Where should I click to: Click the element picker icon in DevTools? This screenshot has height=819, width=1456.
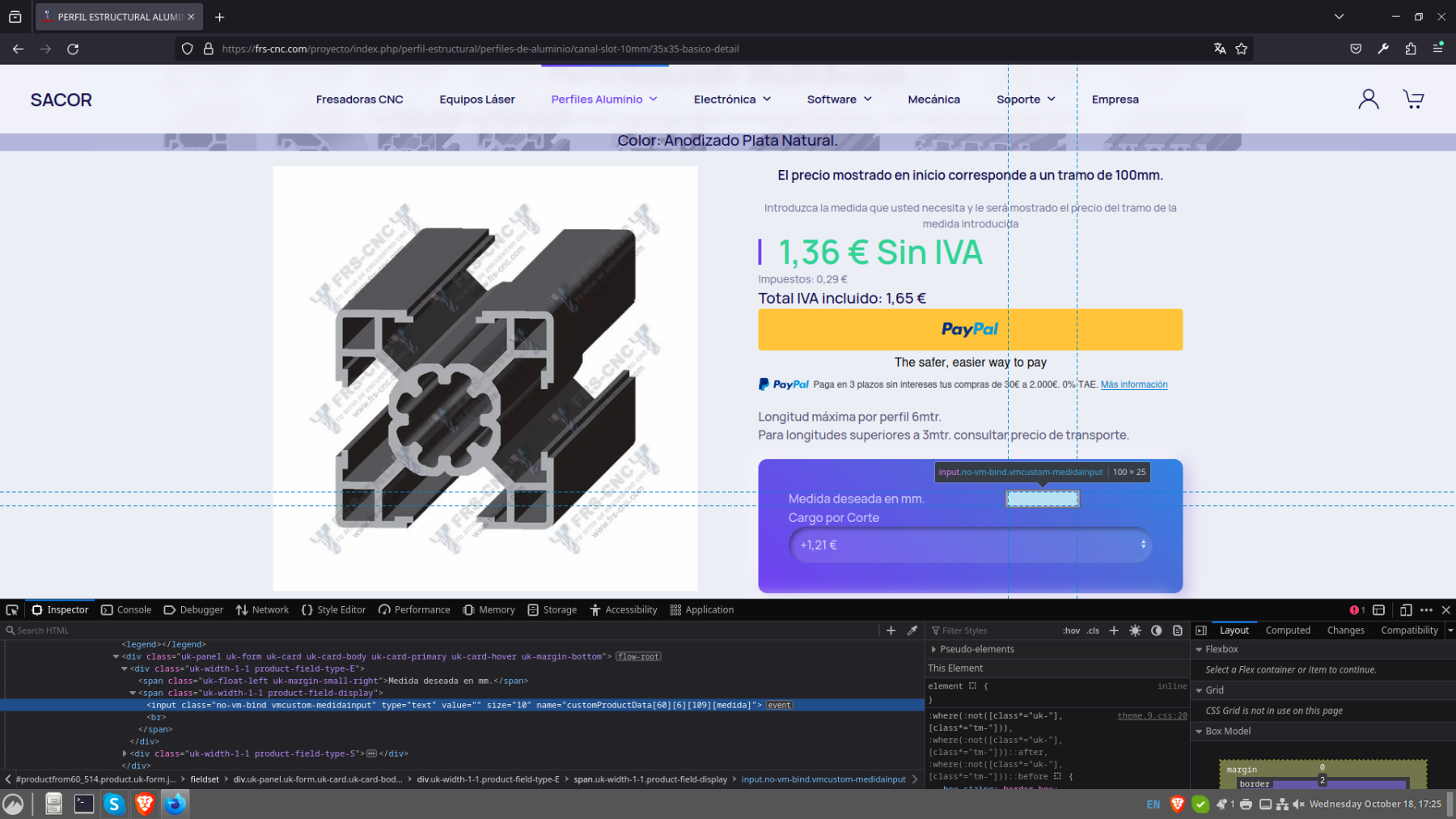point(12,610)
